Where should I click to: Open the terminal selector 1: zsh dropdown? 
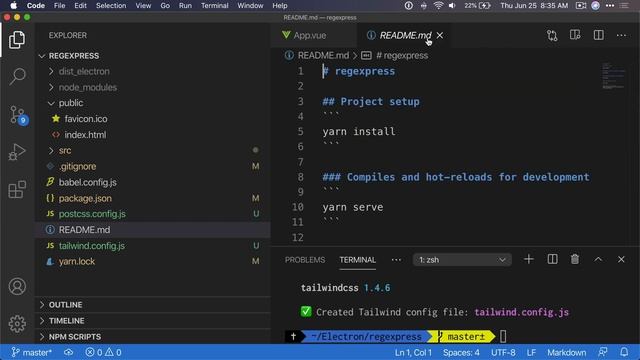click(462, 260)
